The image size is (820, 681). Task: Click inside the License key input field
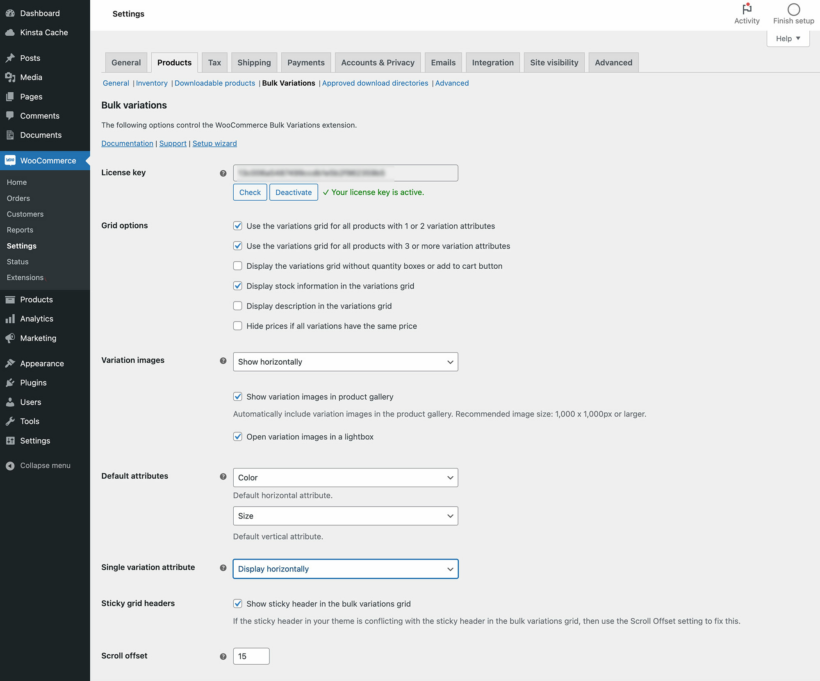coord(345,172)
